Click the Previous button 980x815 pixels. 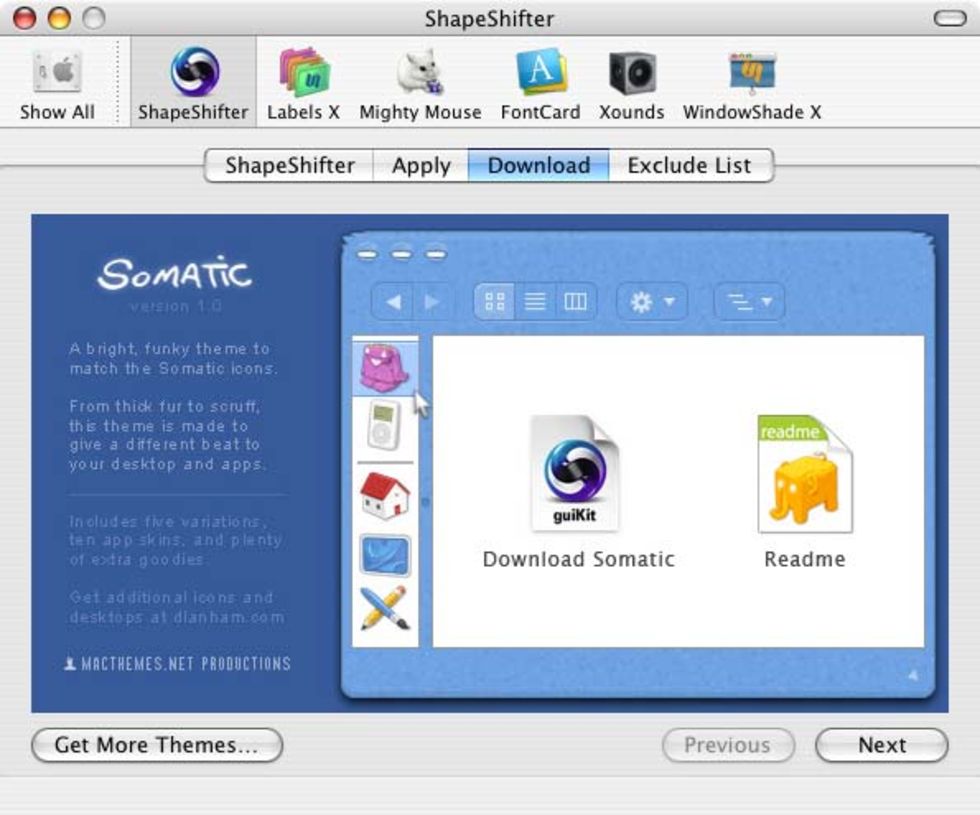(x=727, y=745)
